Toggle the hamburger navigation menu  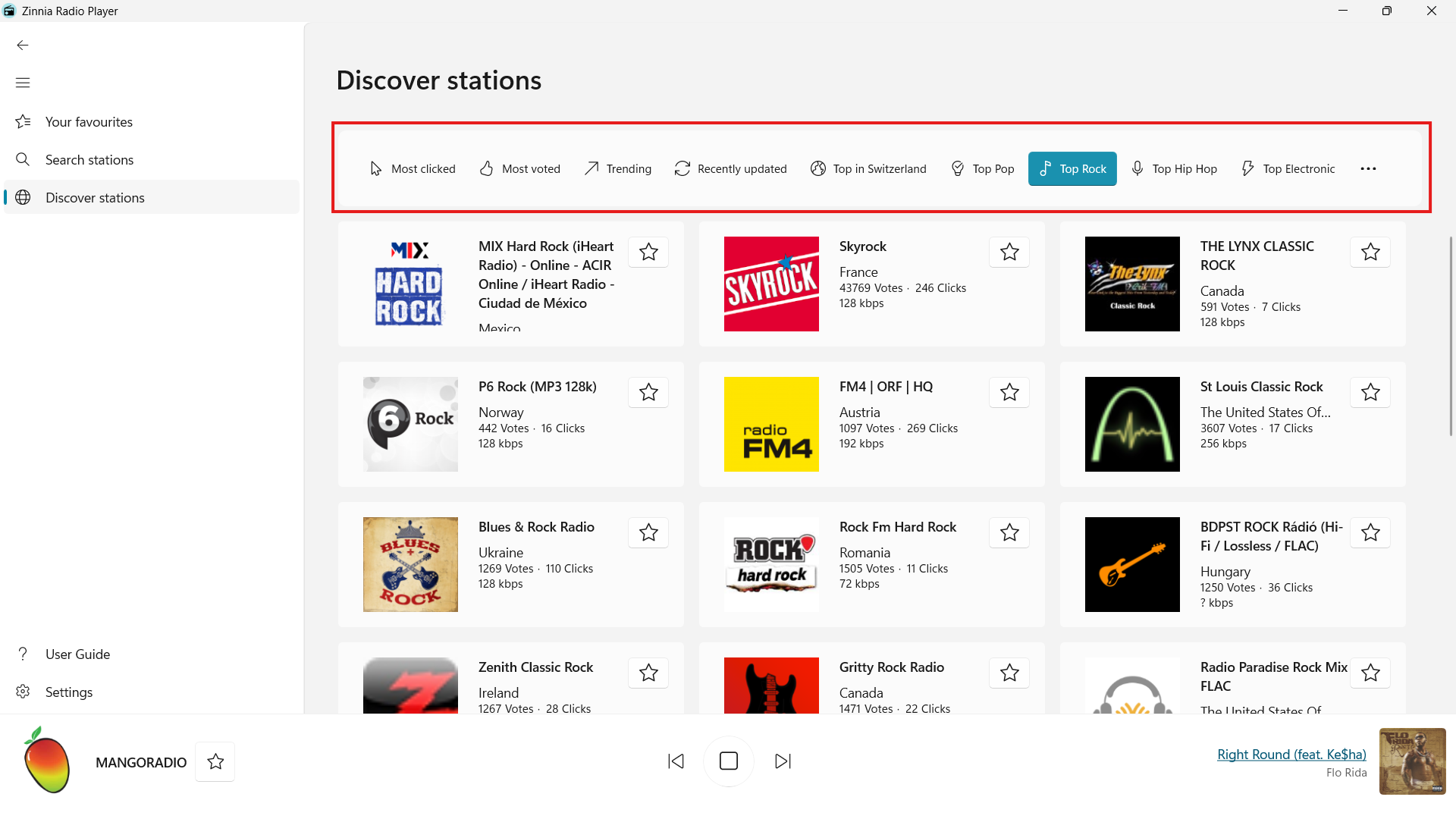23,83
